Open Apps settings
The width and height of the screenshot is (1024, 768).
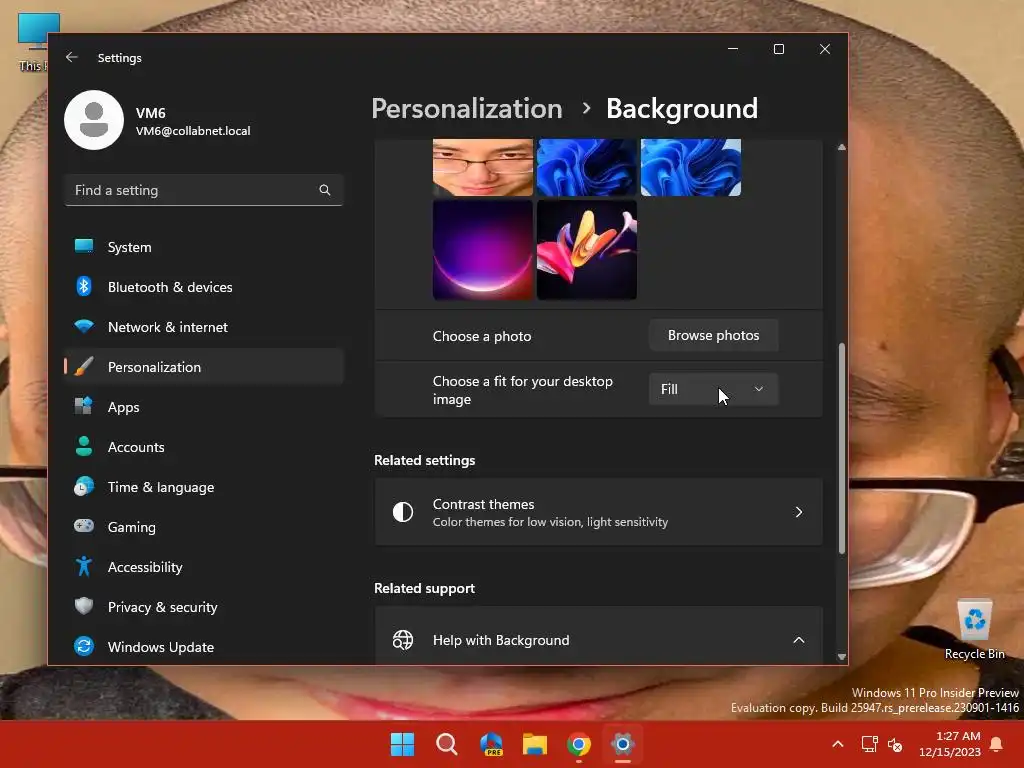pyautogui.click(x=204, y=407)
